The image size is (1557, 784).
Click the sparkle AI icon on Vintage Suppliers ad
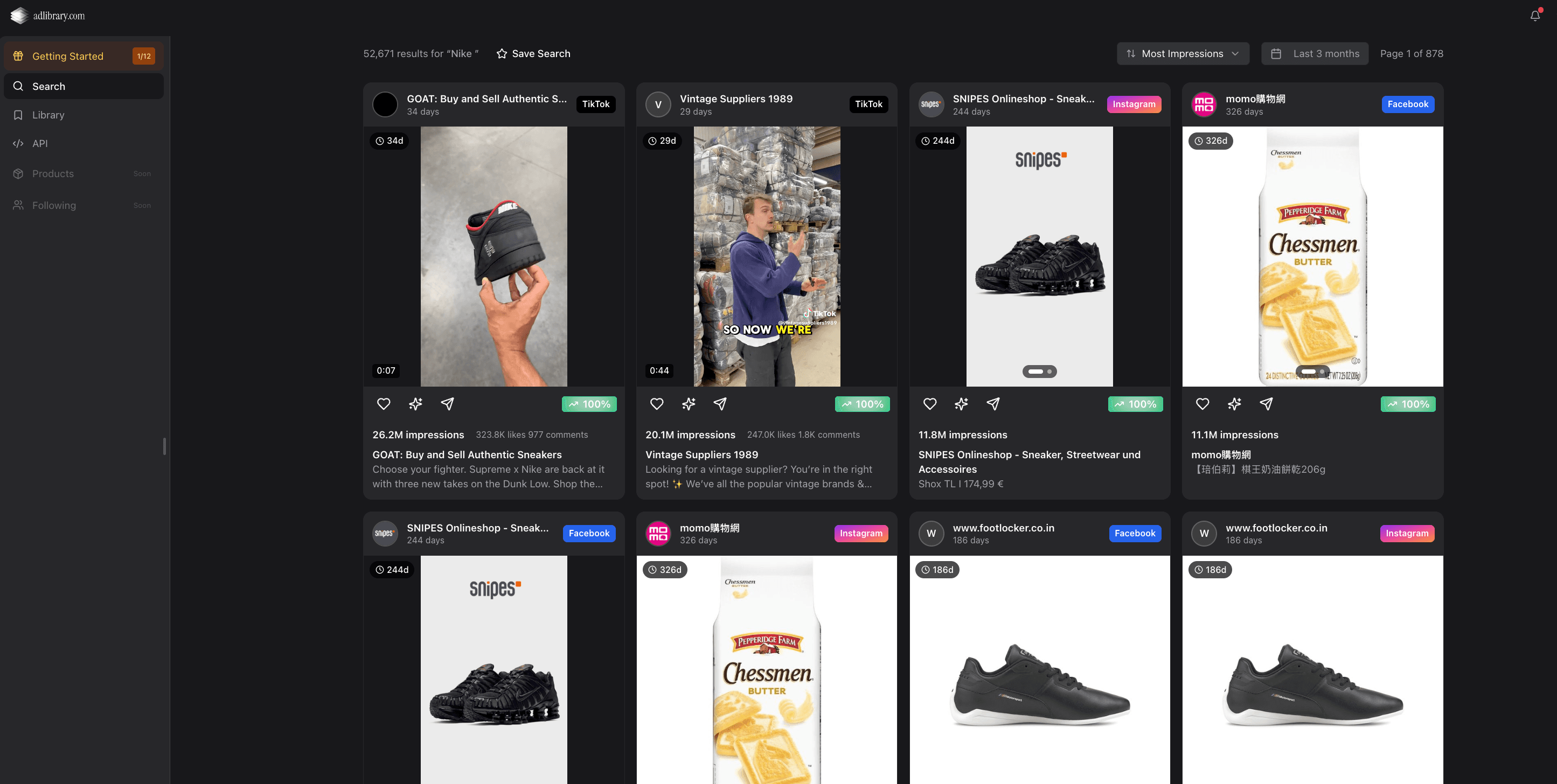click(688, 403)
